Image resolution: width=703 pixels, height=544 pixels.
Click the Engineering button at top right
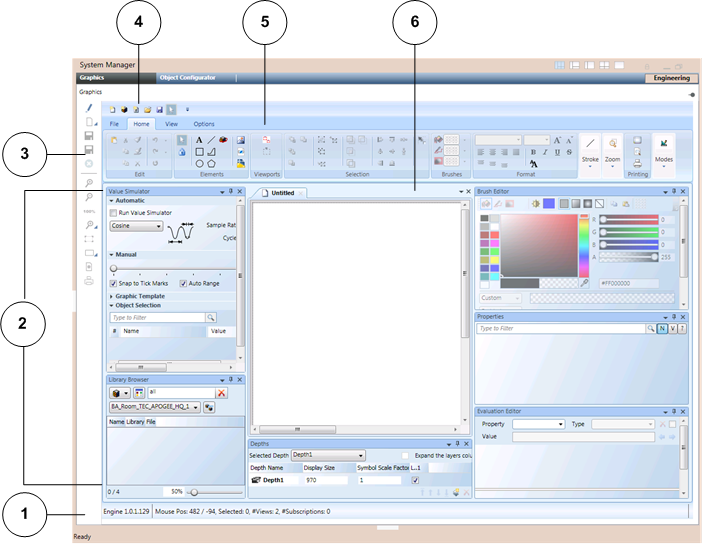click(x=668, y=77)
